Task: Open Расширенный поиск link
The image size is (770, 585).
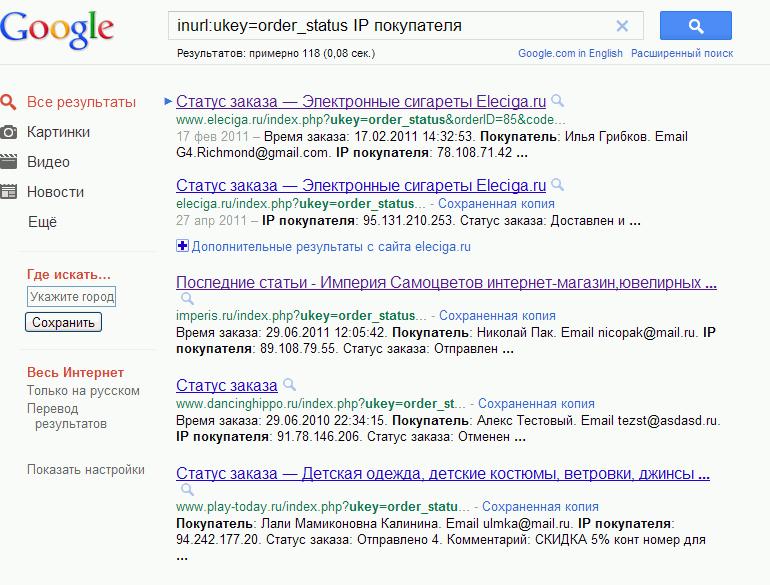Action: 682,53
